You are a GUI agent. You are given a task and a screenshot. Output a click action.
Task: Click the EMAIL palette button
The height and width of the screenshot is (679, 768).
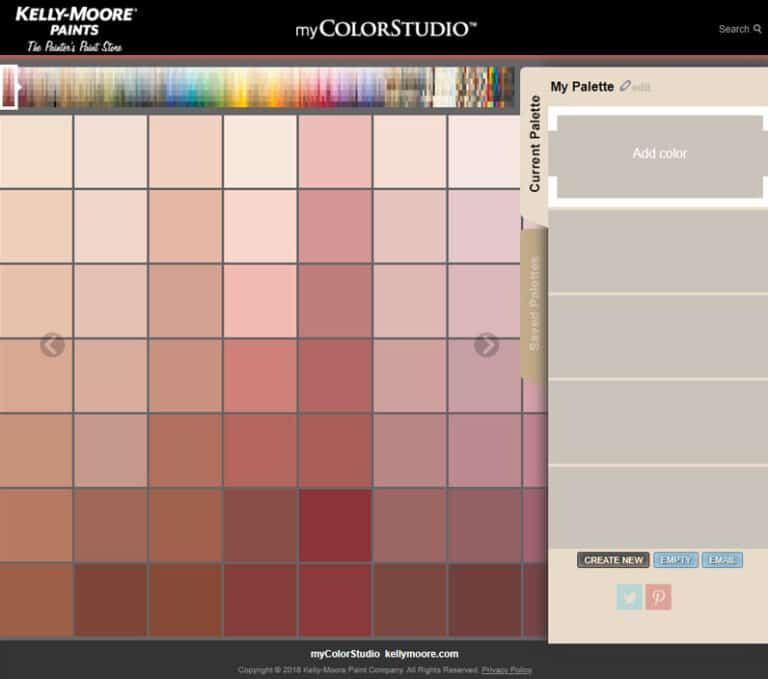click(722, 560)
